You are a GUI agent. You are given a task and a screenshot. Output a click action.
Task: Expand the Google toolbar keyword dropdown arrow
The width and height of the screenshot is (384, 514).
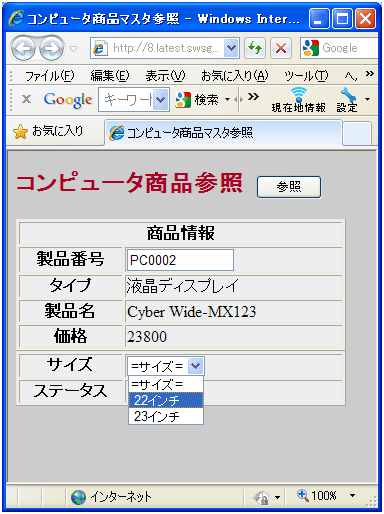(x=161, y=99)
